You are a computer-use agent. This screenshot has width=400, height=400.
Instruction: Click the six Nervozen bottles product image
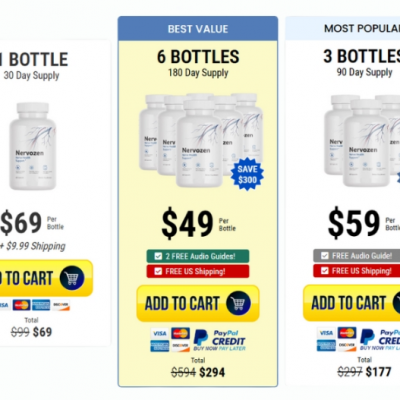coord(201,140)
